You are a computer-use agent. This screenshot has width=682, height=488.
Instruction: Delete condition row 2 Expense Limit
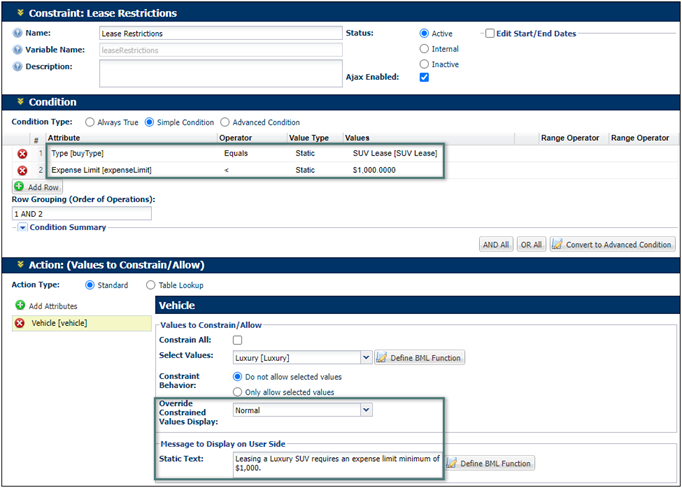pyautogui.click(x=21, y=171)
